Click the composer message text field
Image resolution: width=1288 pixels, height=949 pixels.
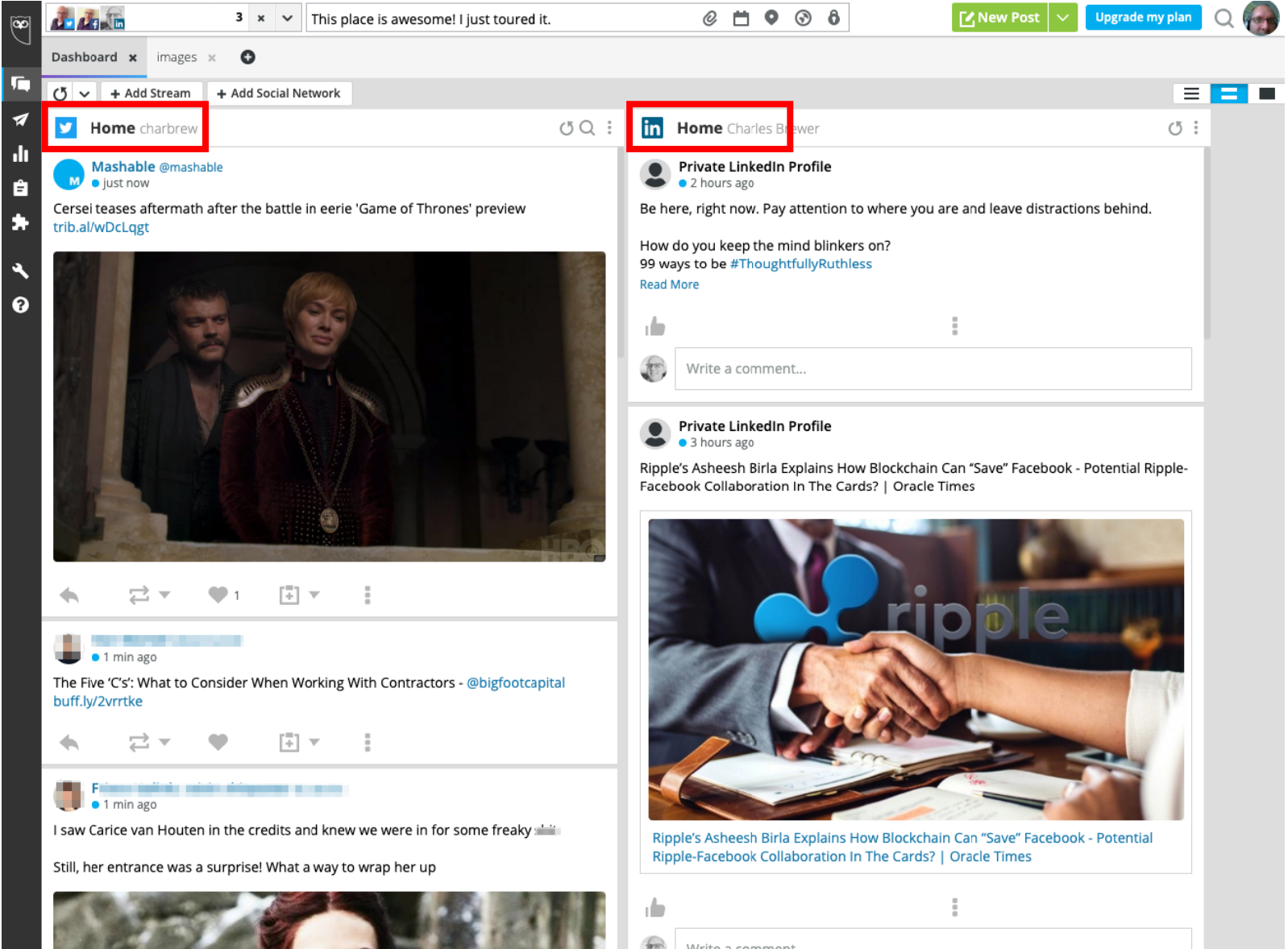coord(500,19)
